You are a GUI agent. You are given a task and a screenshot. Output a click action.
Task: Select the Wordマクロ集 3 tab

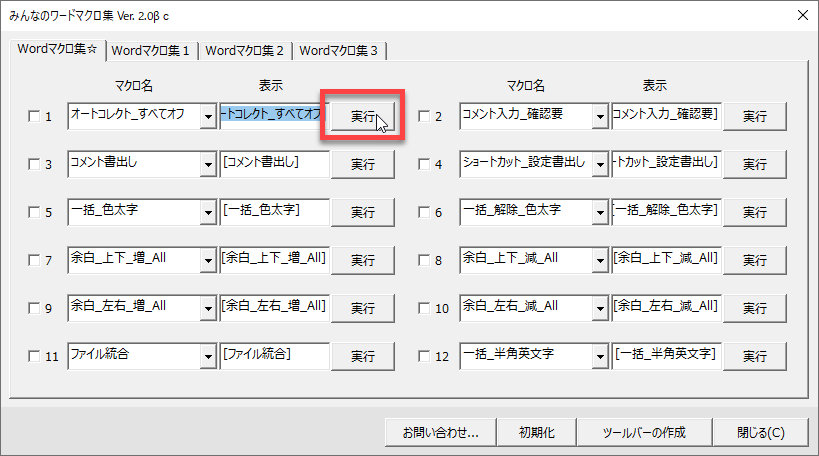tap(338, 50)
